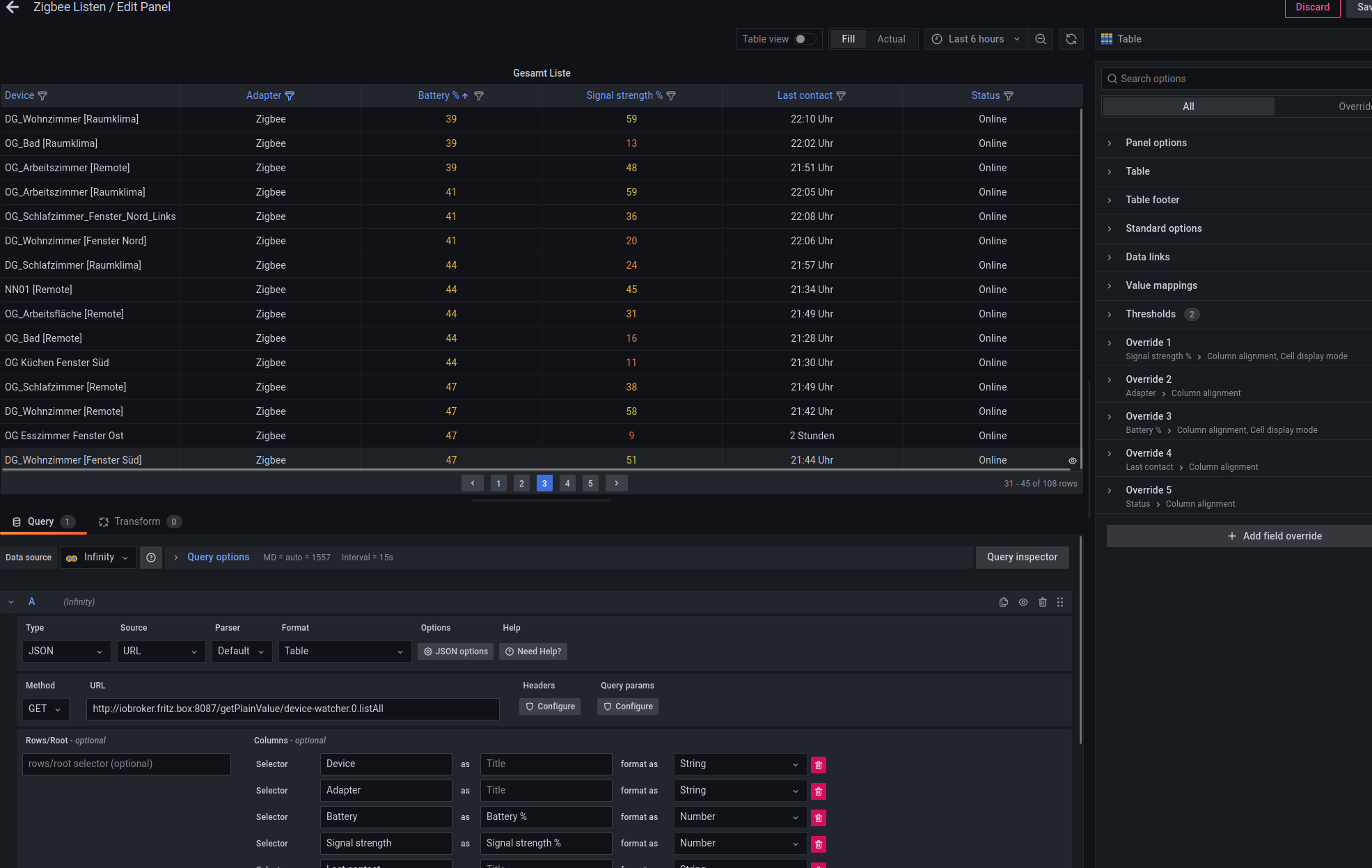1372x868 pixels.
Task: Click the Battery % column filter icon
Action: pyautogui.click(x=479, y=96)
